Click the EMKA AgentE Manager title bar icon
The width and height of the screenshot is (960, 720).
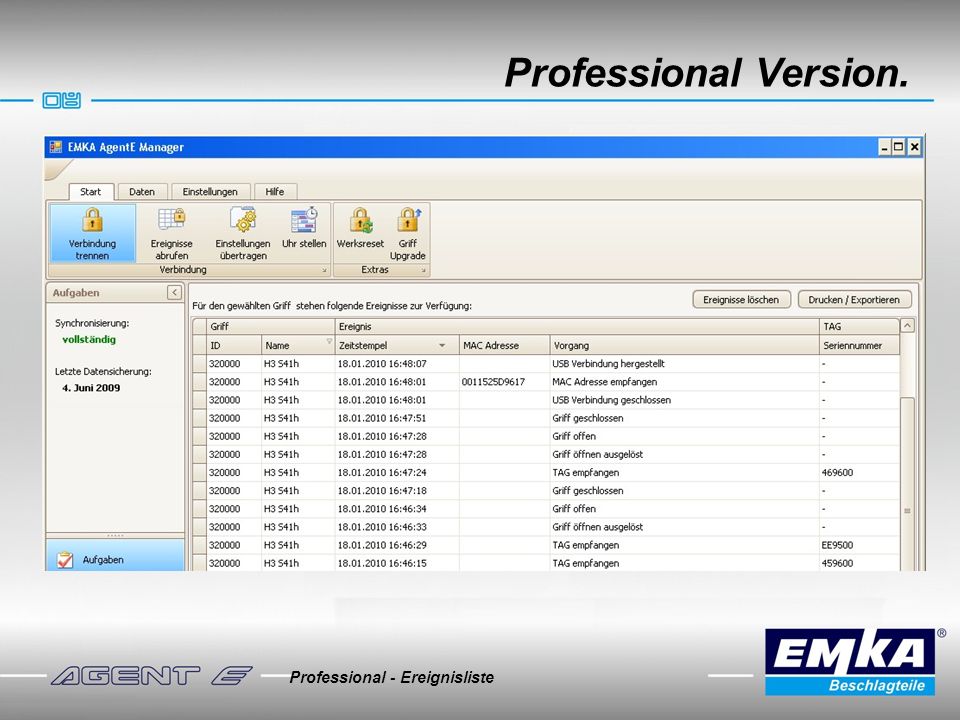point(56,147)
